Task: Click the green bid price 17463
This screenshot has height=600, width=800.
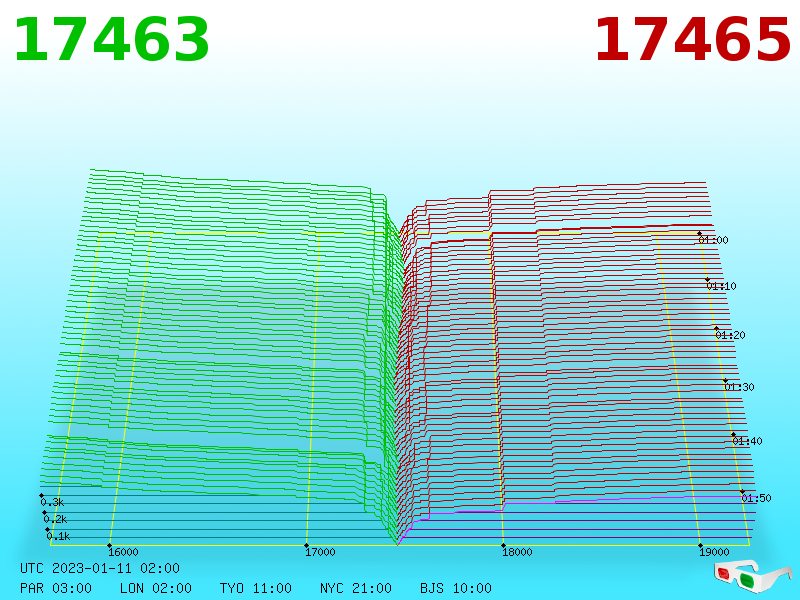Action: tap(112, 40)
